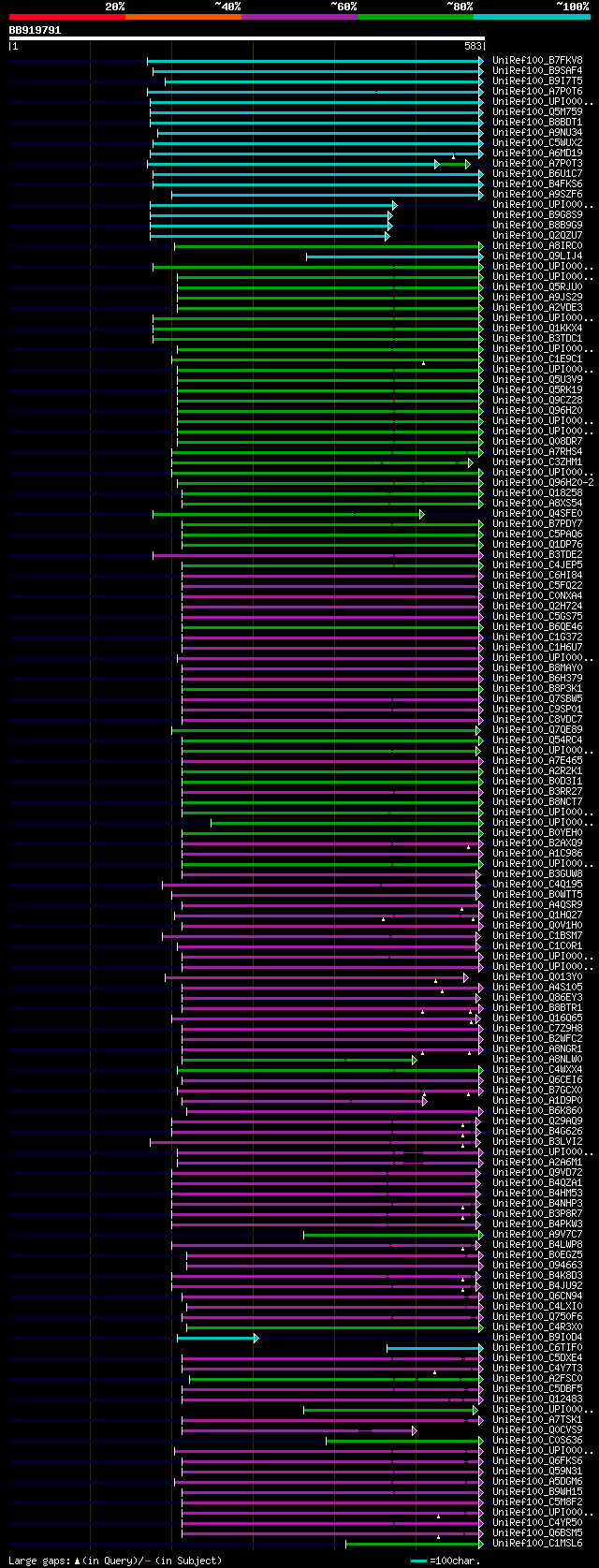
Task: Click the white query sequence bar
Action: coord(247,38)
